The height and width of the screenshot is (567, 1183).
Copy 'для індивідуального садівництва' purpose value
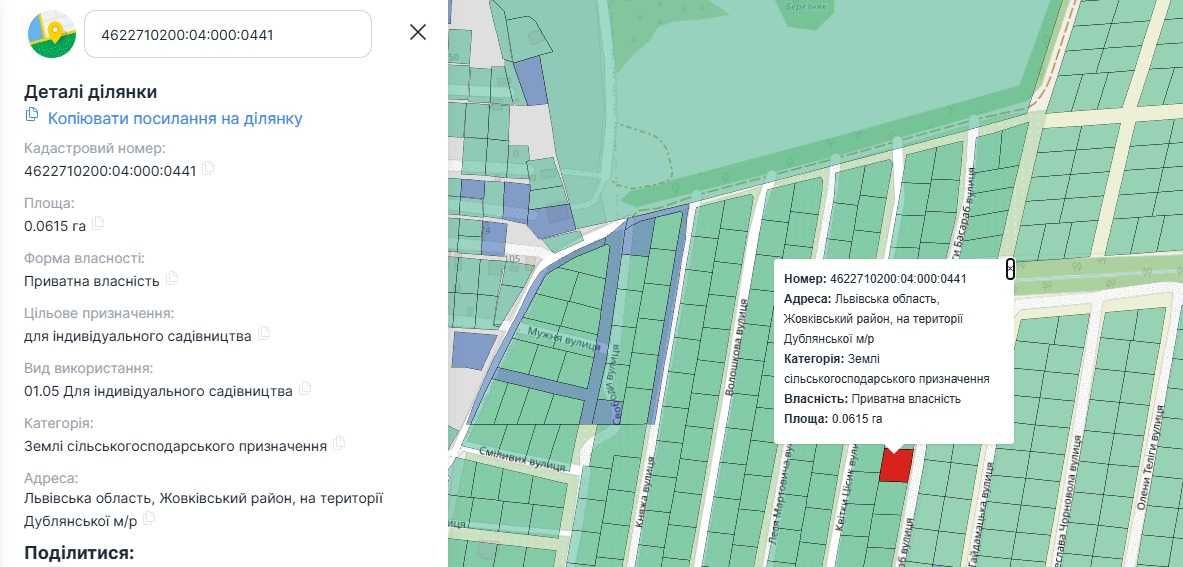coord(264,334)
